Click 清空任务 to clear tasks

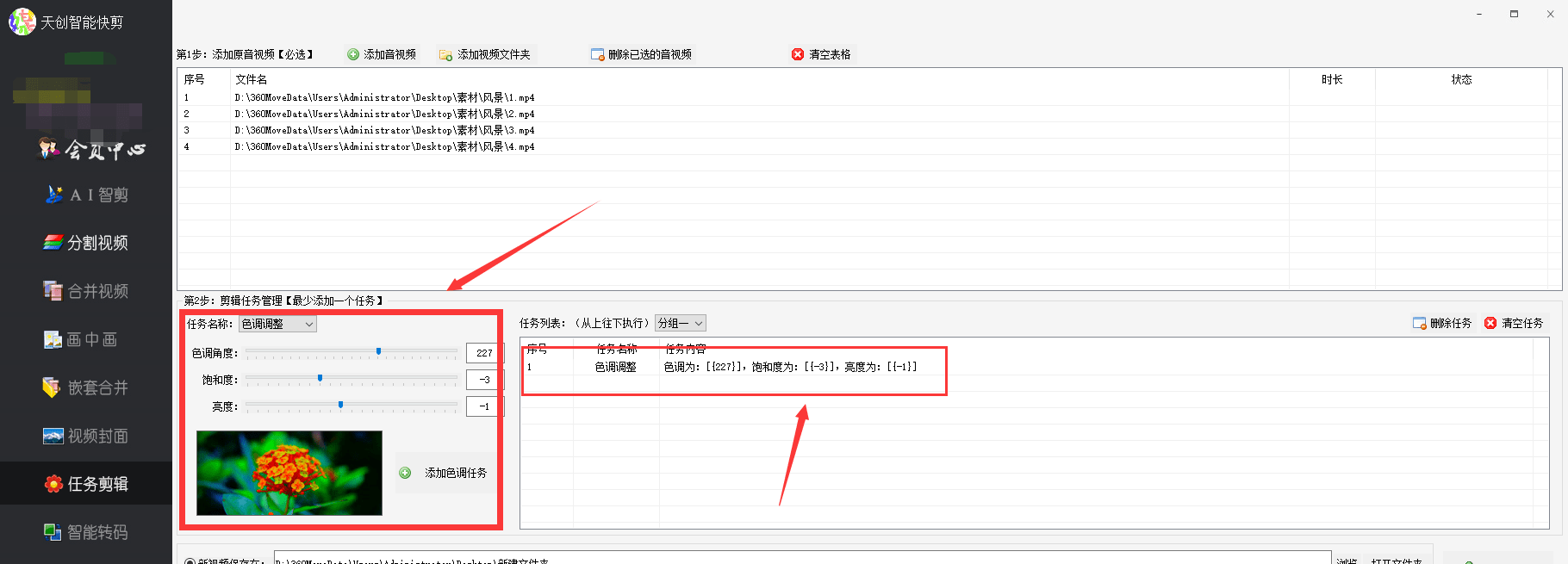pos(1514,323)
